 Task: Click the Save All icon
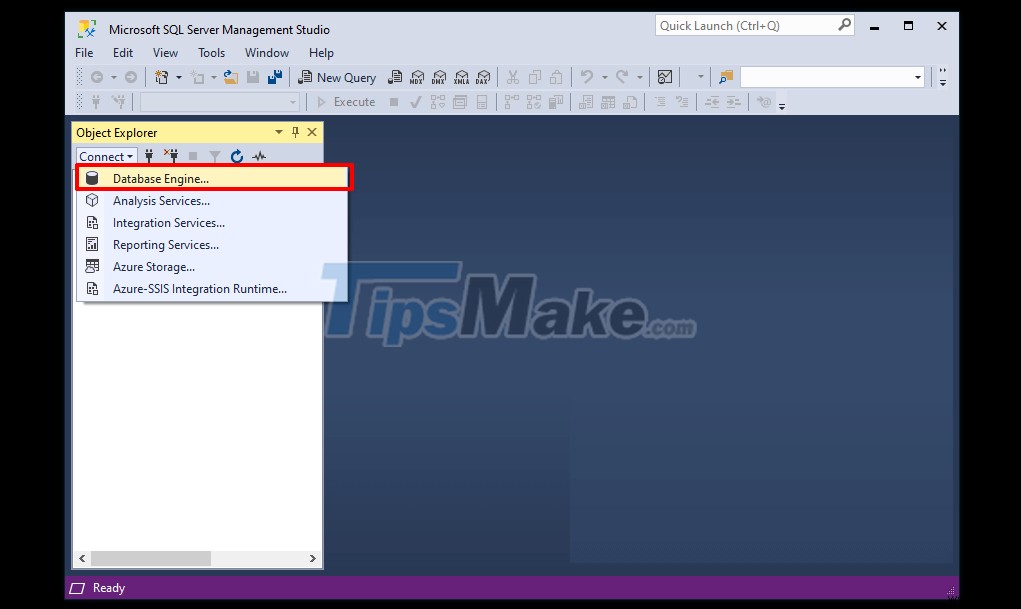point(275,78)
